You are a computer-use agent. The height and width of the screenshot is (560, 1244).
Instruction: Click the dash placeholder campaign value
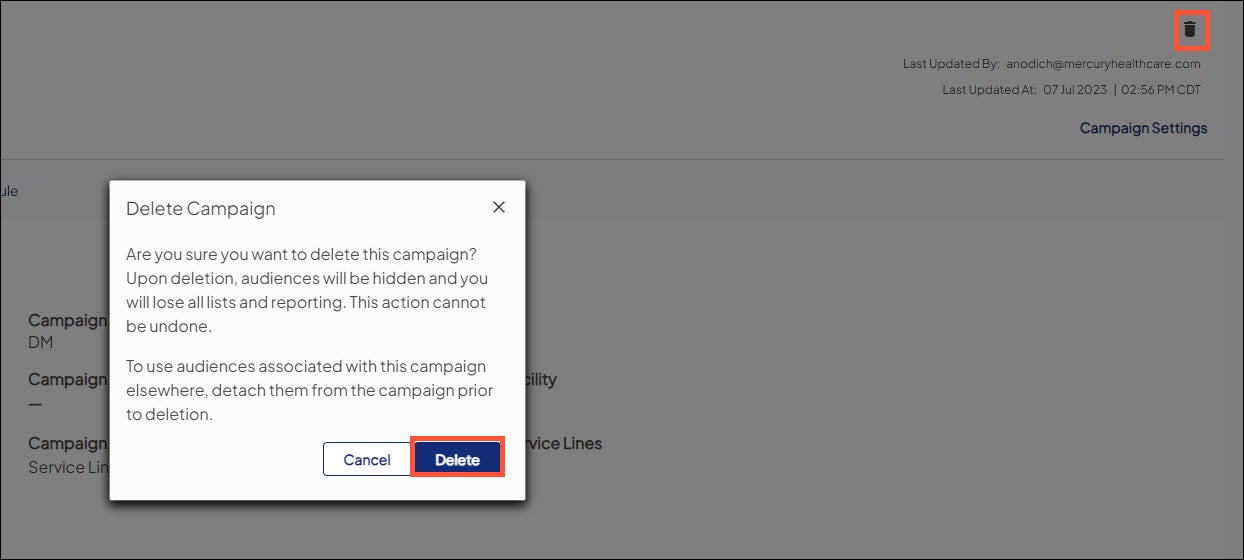35,404
